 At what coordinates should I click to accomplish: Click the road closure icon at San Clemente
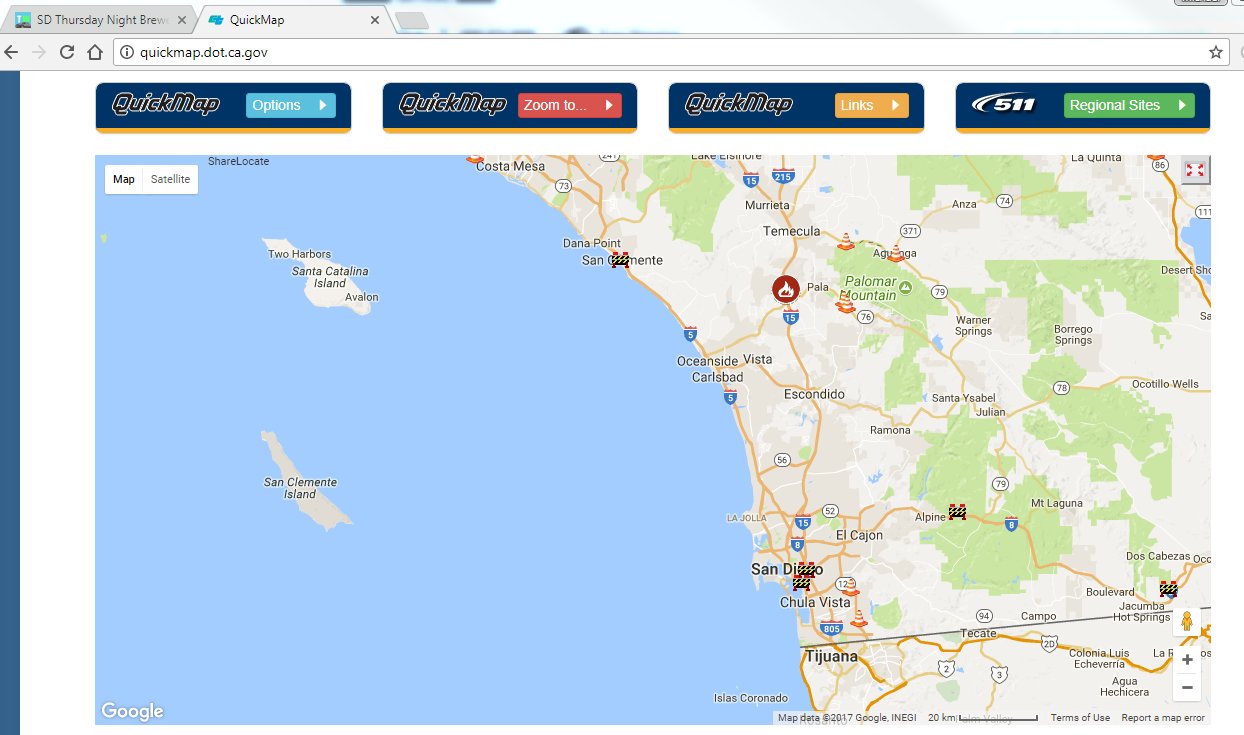[x=621, y=260]
